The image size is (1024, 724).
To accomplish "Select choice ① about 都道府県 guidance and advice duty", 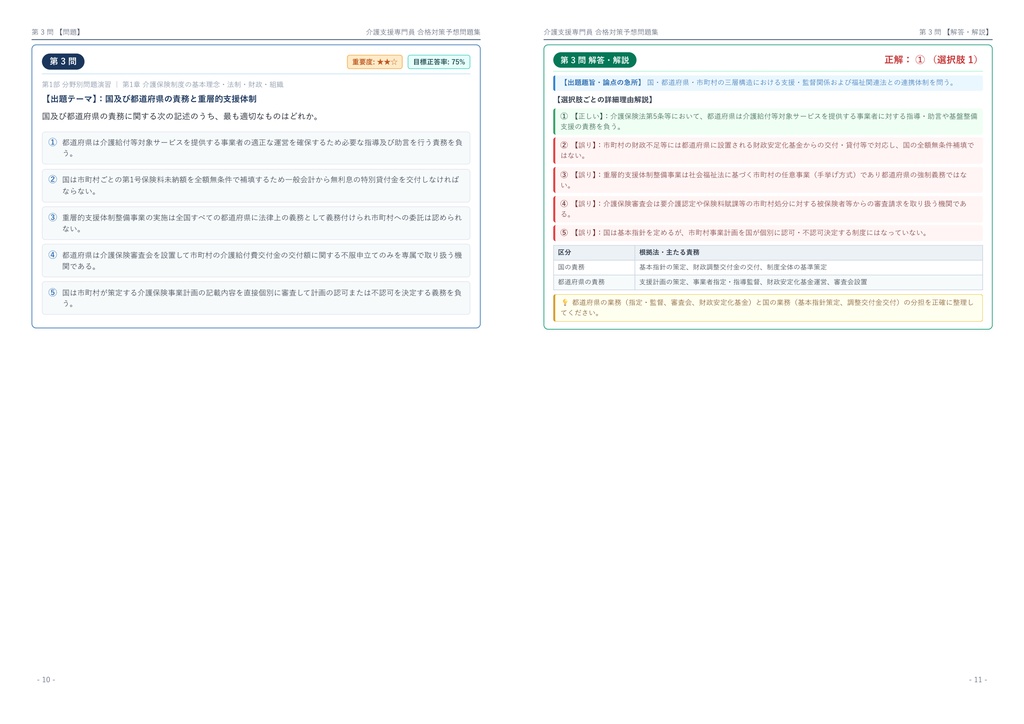I will click(x=256, y=148).
